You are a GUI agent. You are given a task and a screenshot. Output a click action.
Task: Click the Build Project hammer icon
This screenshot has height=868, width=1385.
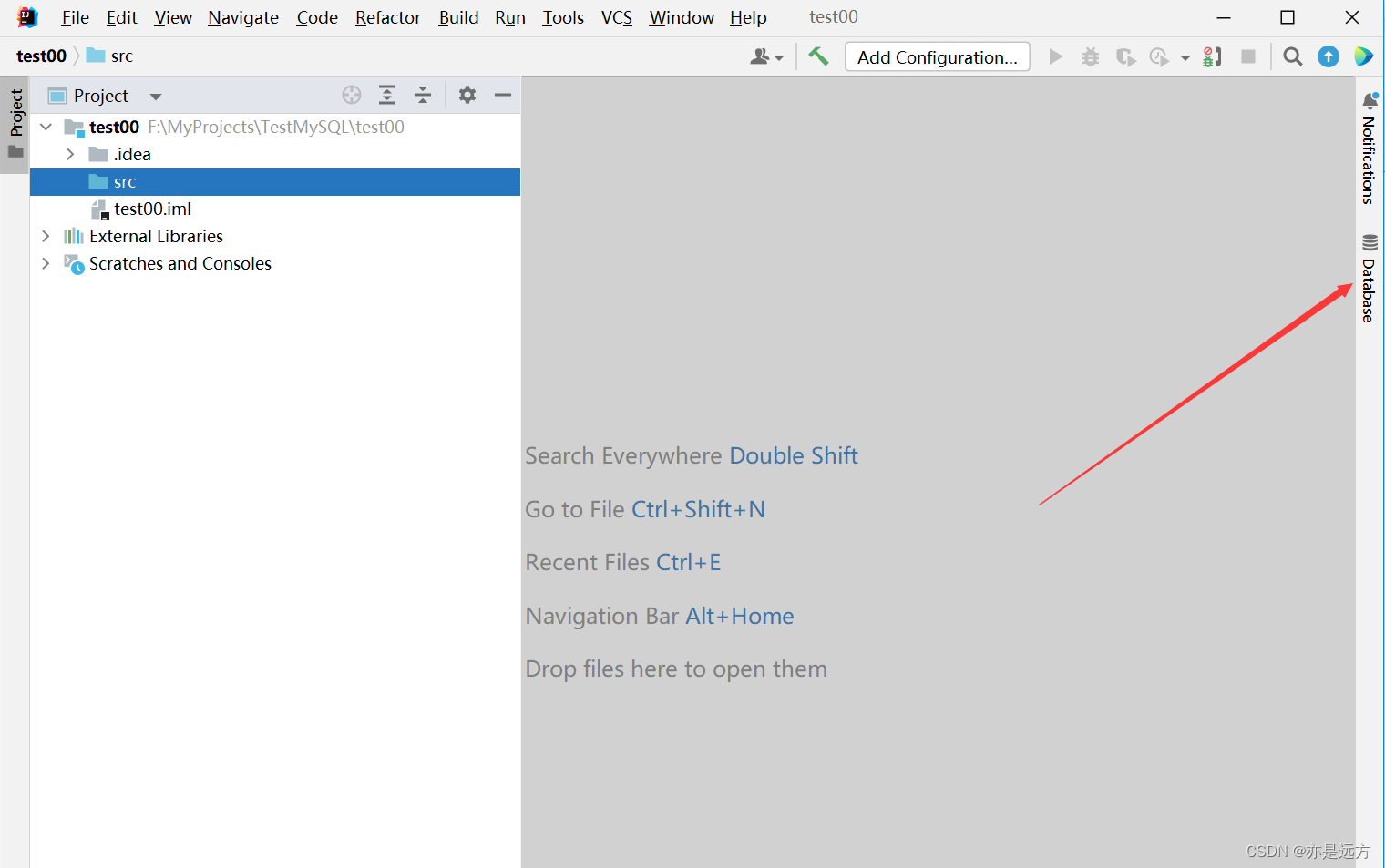point(818,56)
